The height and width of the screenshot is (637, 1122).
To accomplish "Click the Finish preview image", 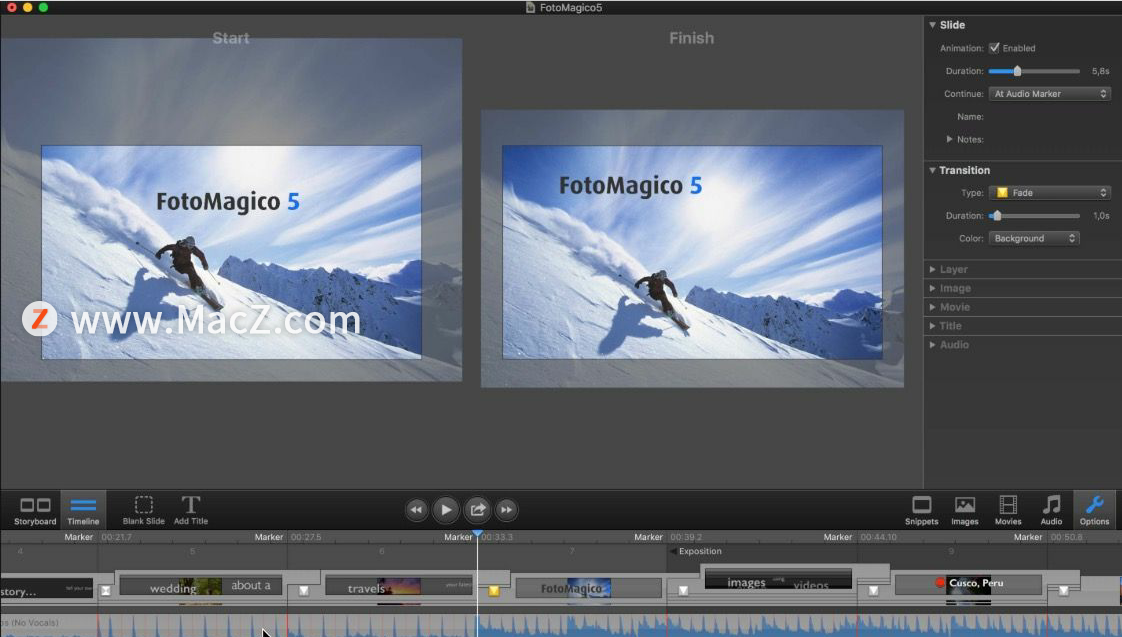I will pyautogui.click(x=692, y=252).
